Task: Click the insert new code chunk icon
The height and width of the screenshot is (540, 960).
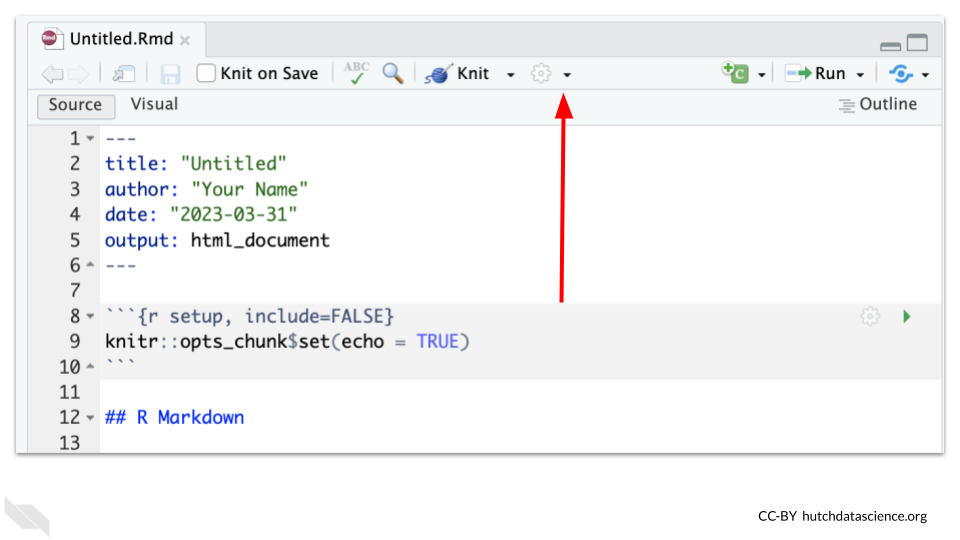Action: click(x=735, y=73)
